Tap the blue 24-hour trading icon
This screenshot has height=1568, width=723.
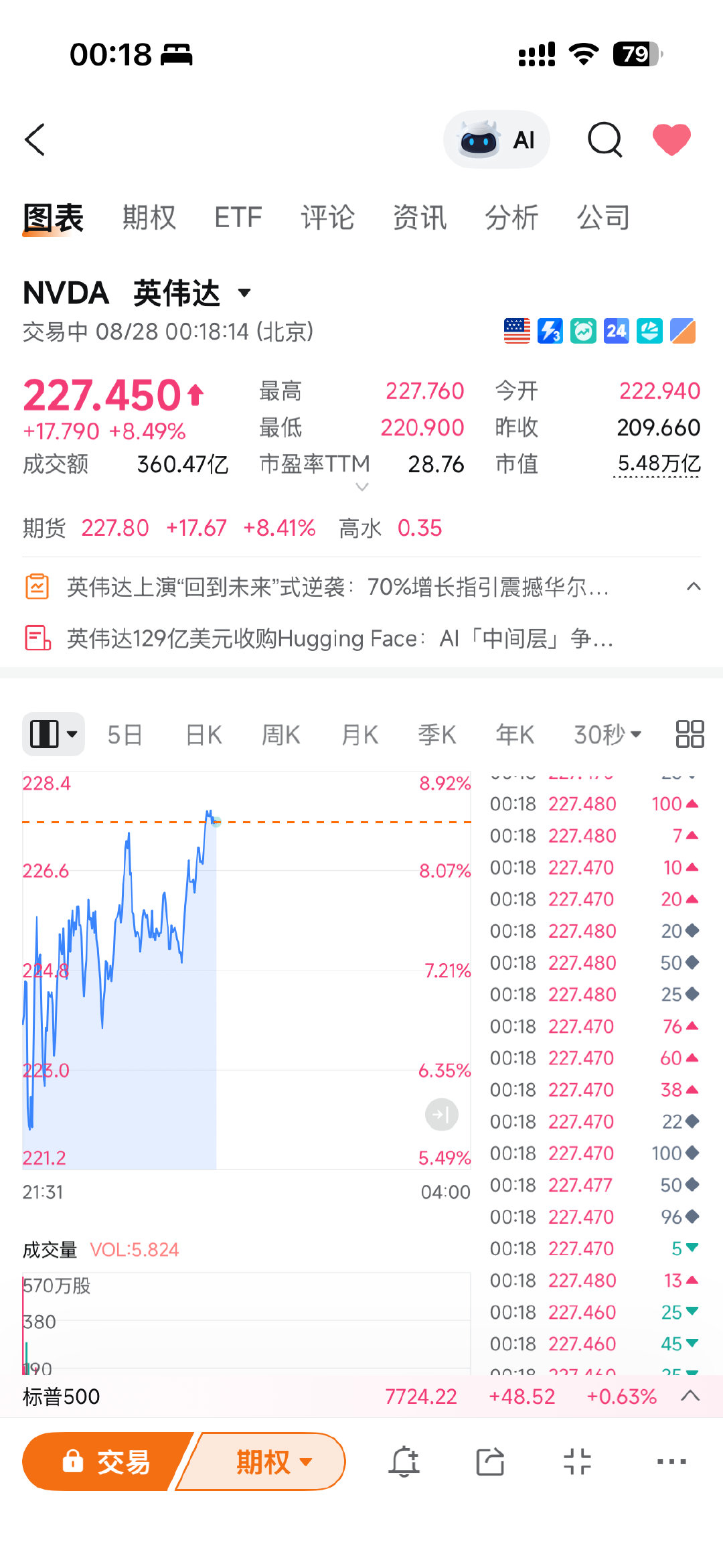point(617,331)
